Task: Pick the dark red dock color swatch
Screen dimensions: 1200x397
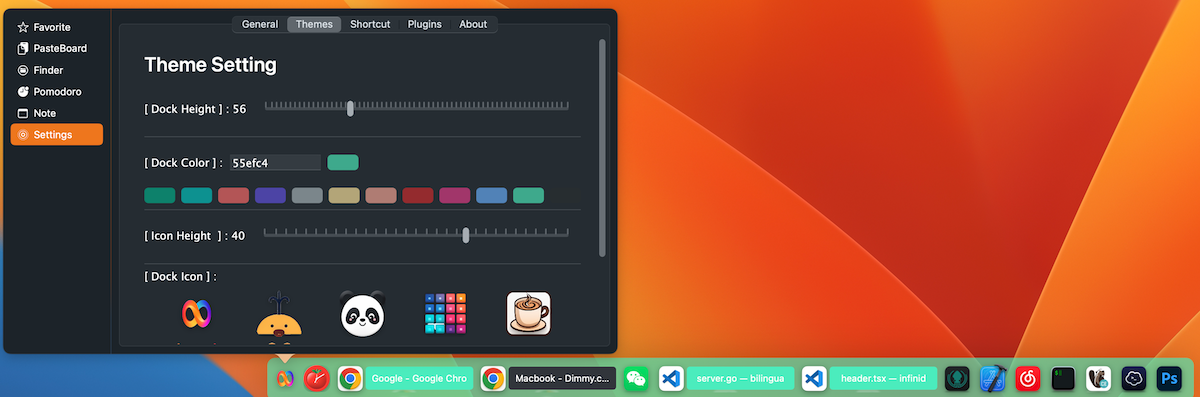Action: coord(418,195)
